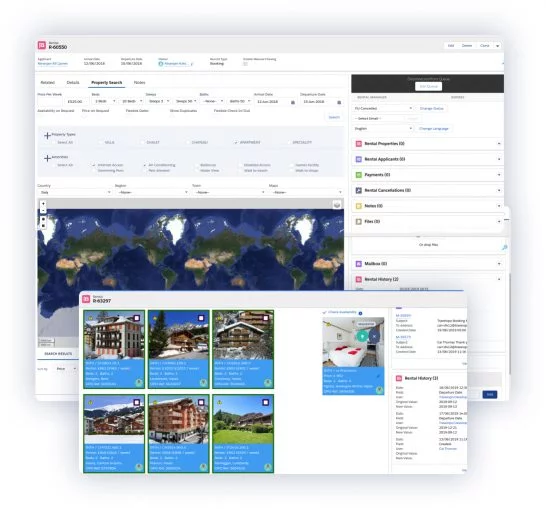Toggle the Apartment property type checkbox

[236, 142]
